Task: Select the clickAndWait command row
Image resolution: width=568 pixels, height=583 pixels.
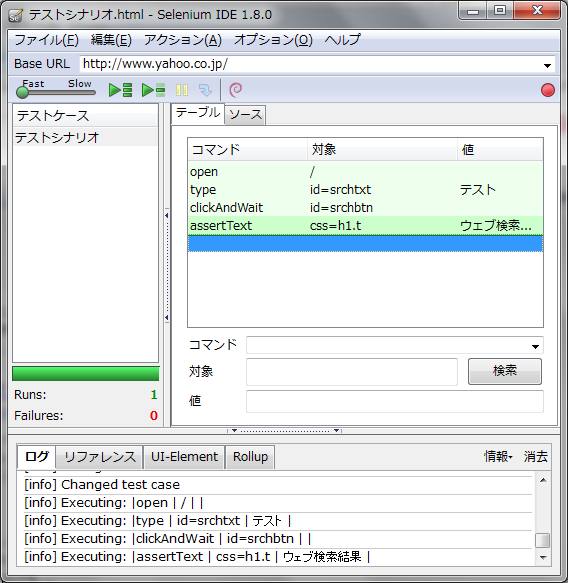Action: click(x=365, y=207)
